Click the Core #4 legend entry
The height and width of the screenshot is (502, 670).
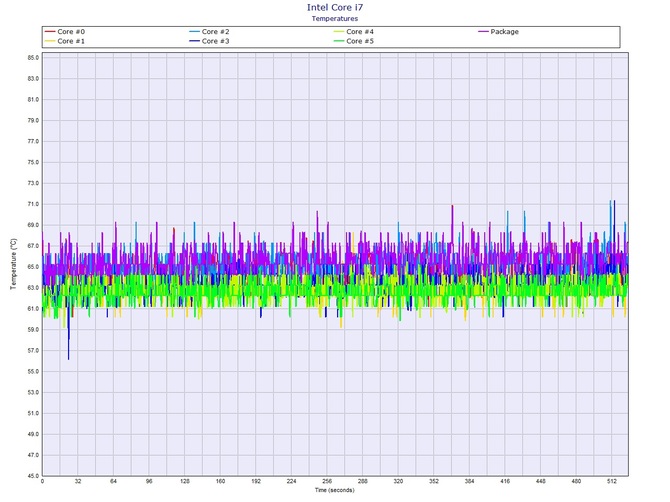pos(354,32)
